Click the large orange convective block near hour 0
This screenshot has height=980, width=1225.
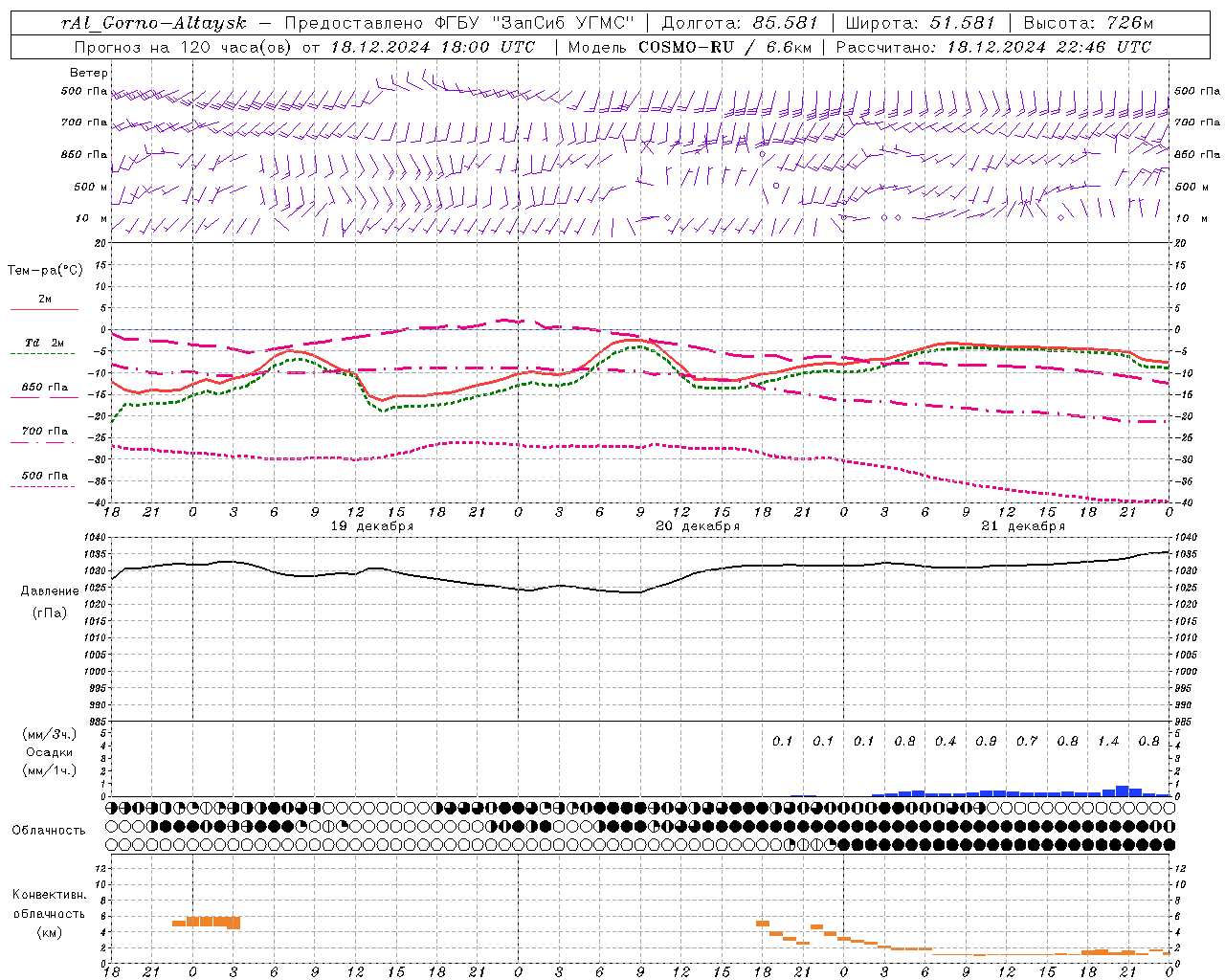(207, 922)
